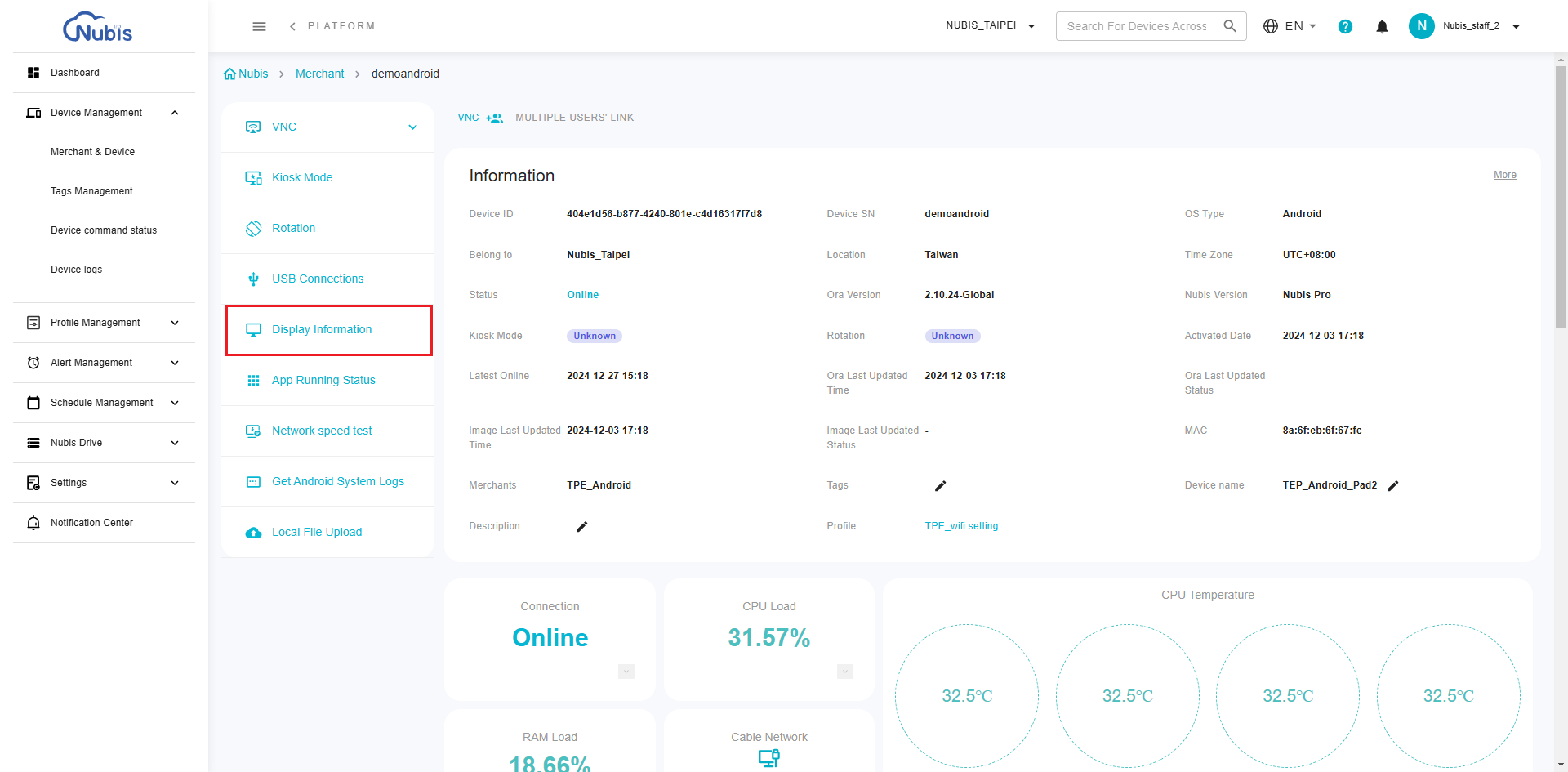
Task: Click the user avatar N icon
Action: pyautogui.click(x=1421, y=26)
